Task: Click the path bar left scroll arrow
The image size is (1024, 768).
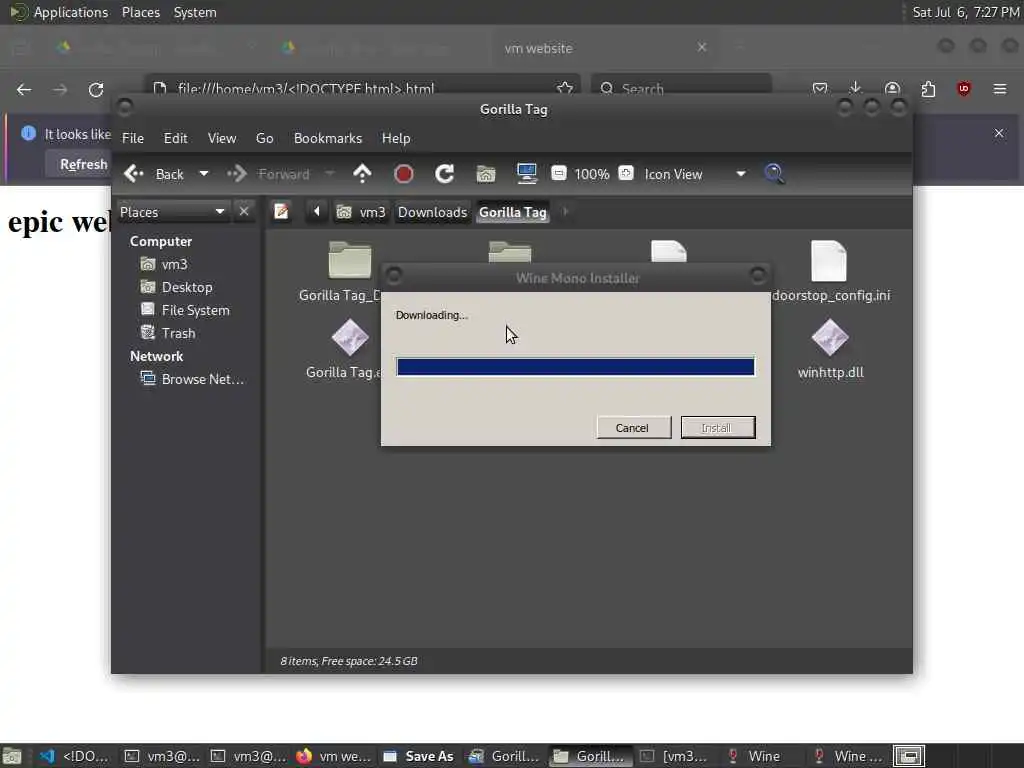Action: click(317, 212)
